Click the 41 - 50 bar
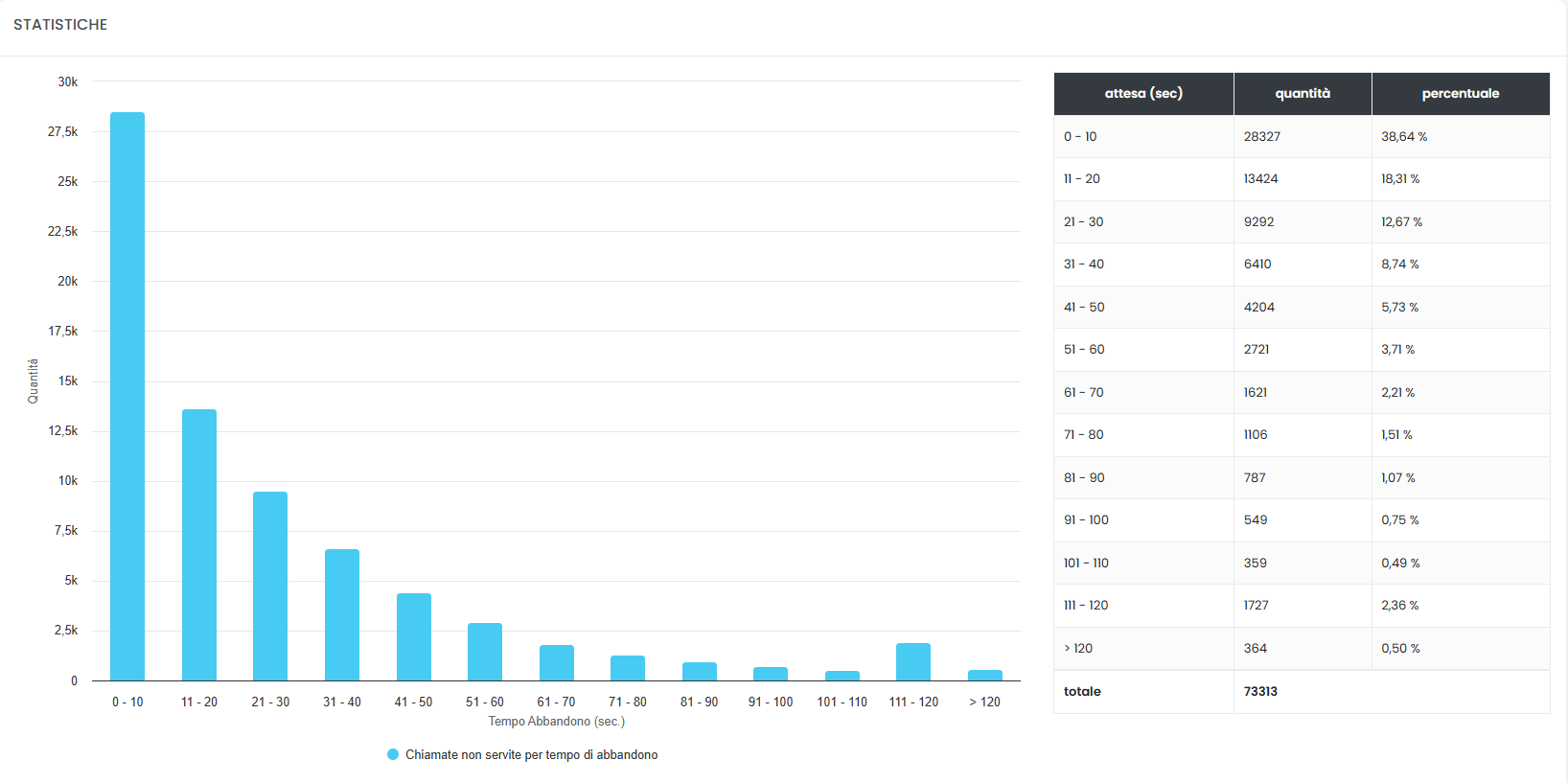 pos(413,636)
